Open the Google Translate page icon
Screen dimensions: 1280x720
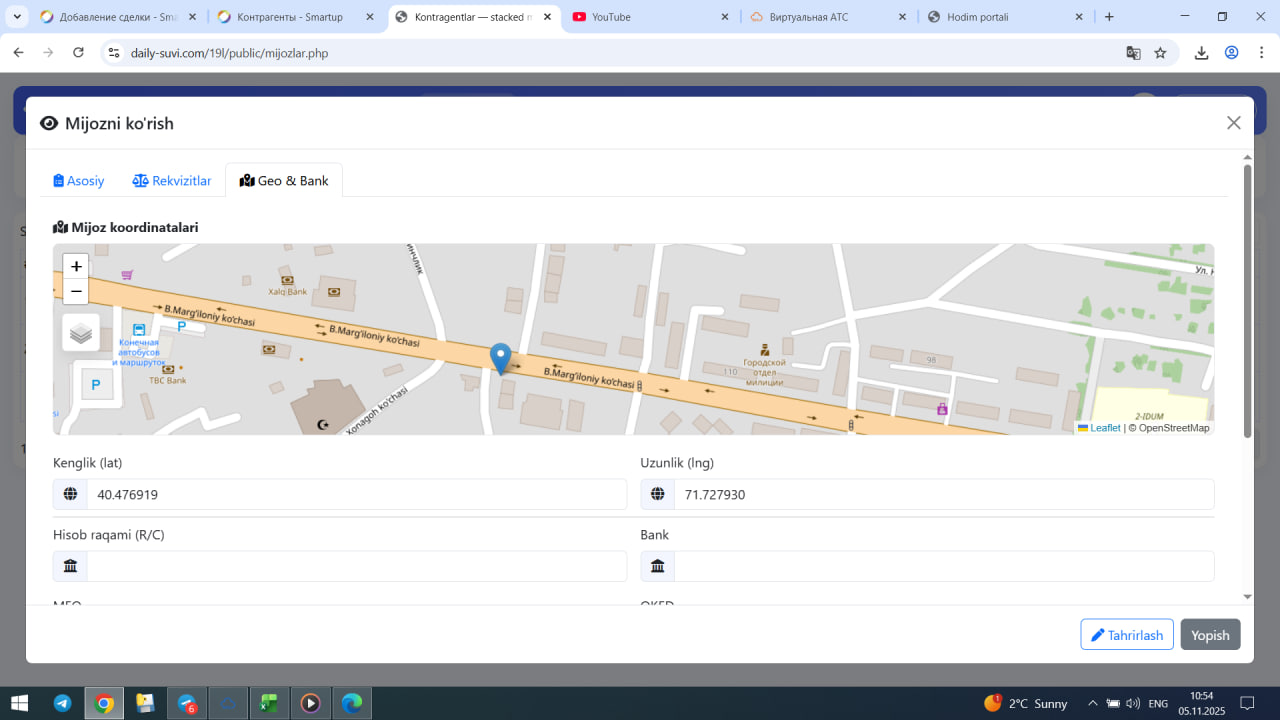(1133, 53)
